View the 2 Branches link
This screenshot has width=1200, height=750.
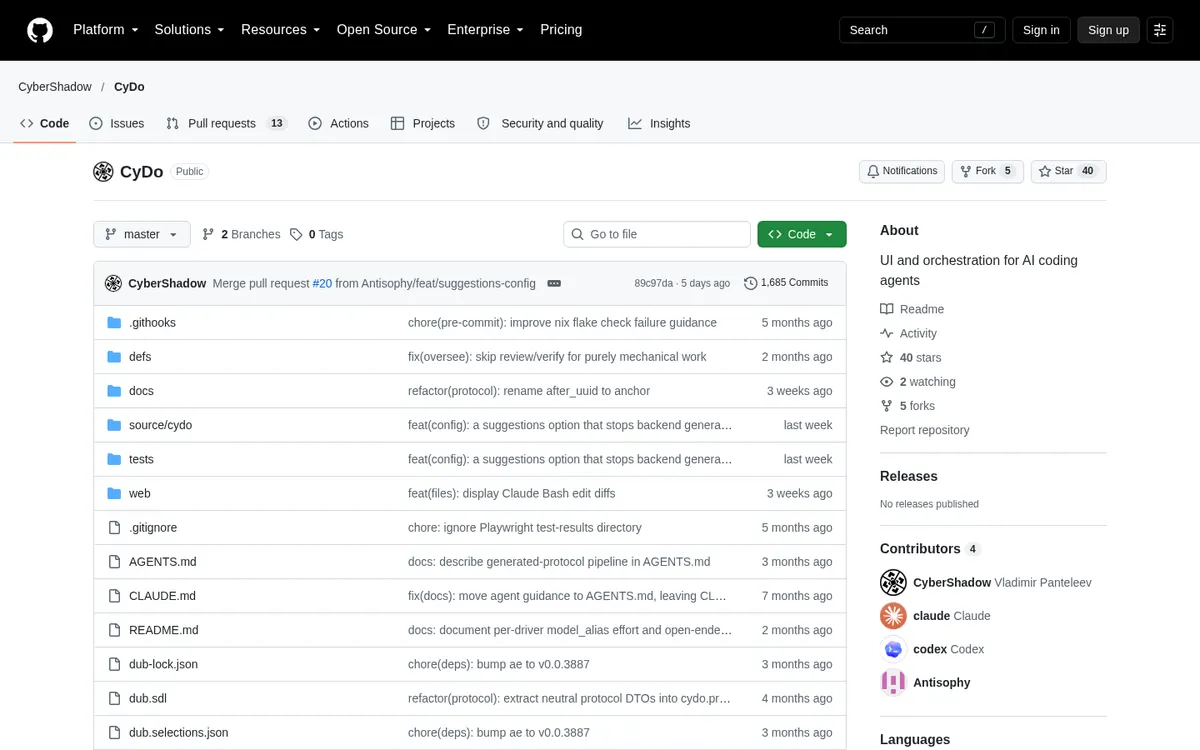tap(241, 234)
